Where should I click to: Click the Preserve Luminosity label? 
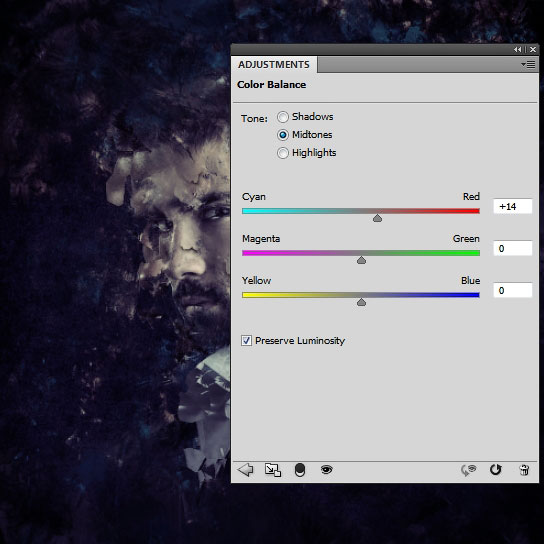(x=300, y=341)
